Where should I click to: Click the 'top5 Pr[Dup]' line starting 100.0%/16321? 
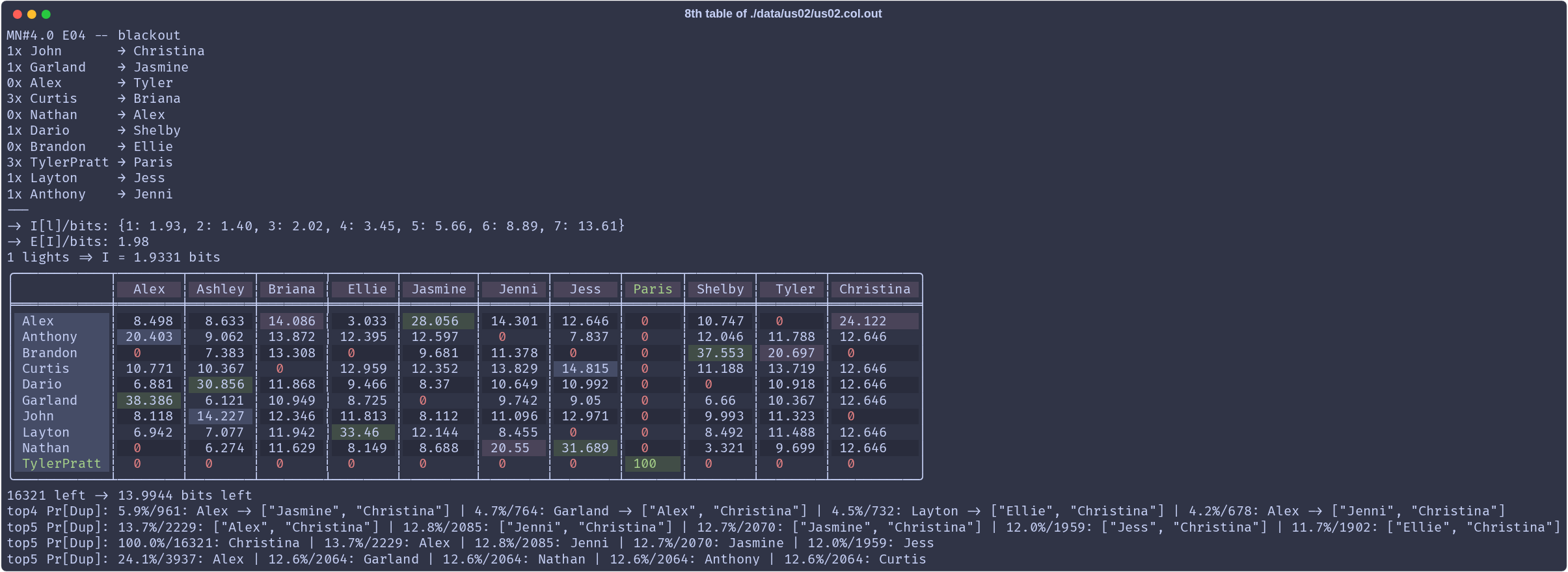[x=470, y=543]
